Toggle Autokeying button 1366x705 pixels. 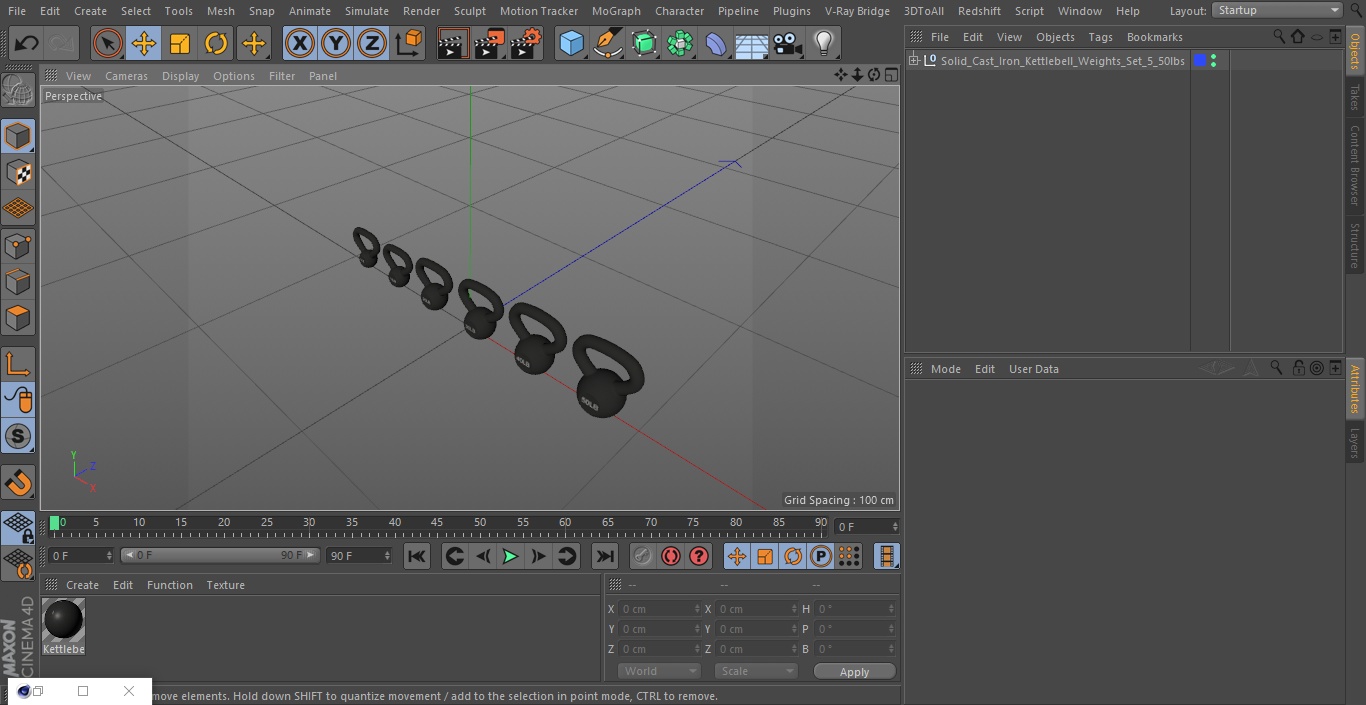pos(671,556)
